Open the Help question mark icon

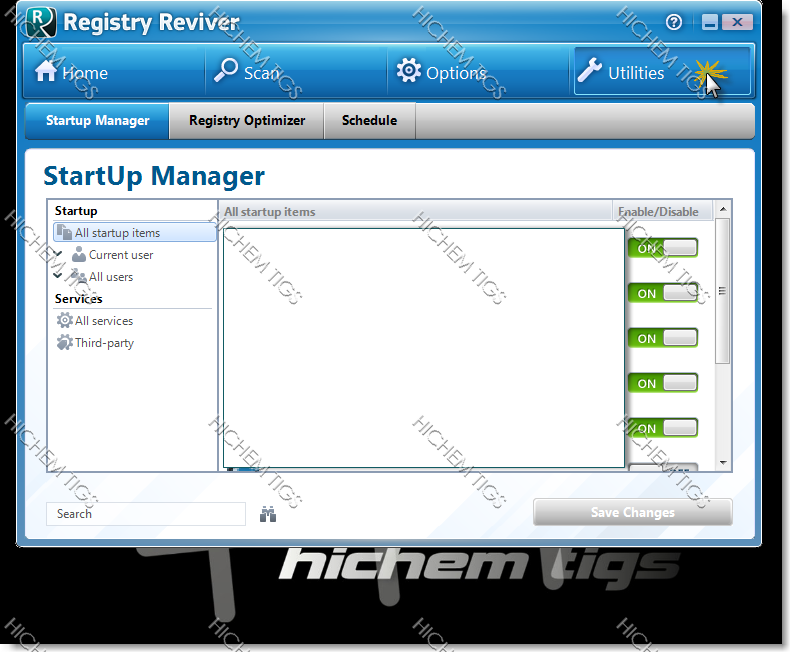click(x=674, y=22)
